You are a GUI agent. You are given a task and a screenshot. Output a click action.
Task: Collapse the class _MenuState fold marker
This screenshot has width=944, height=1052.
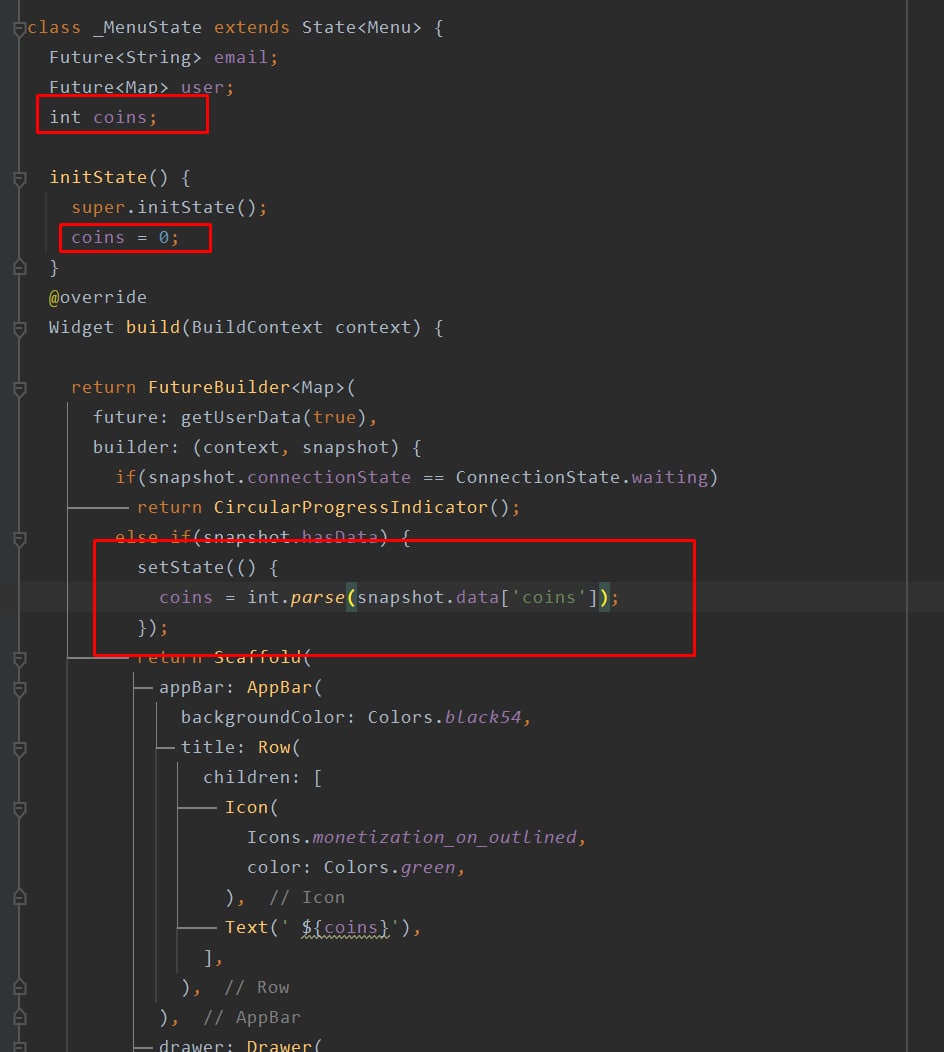(x=19, y=28)
